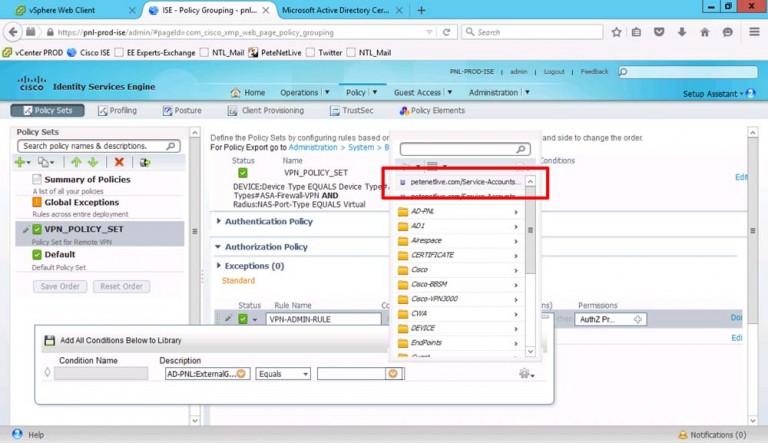Follow the Administration > System breadcrumb link
Viewport: 768px width, 443px height.
click(331, 147)
